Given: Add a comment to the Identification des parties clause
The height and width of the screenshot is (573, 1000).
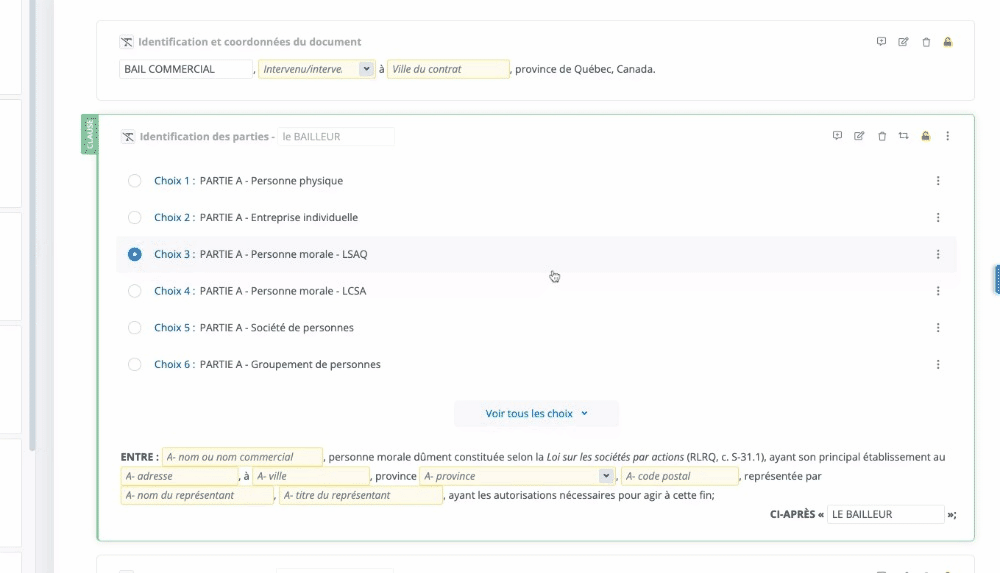Looking at the screenshot, I should point(837,136).
